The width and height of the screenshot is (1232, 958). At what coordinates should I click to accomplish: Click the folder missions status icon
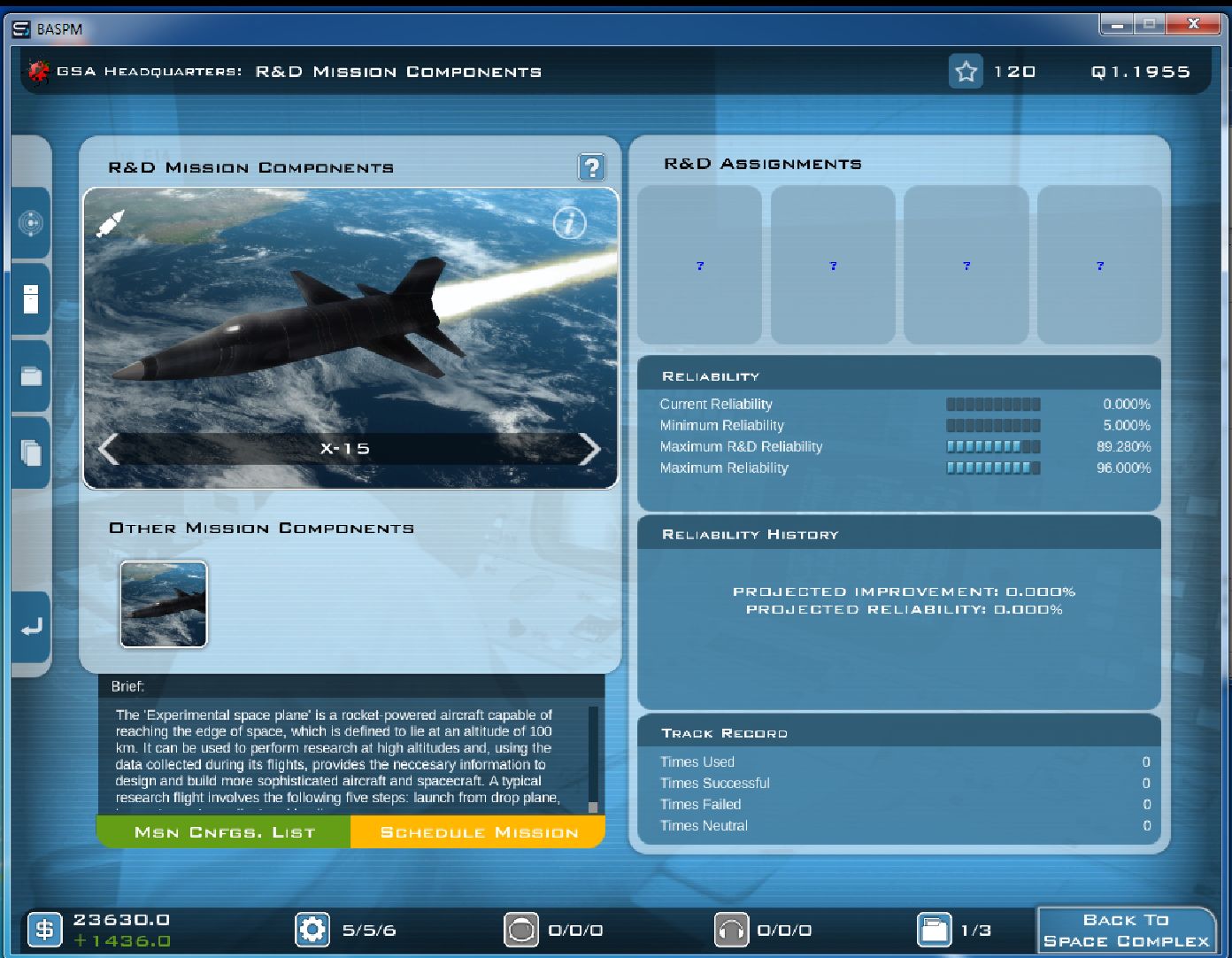coord(934,930)
